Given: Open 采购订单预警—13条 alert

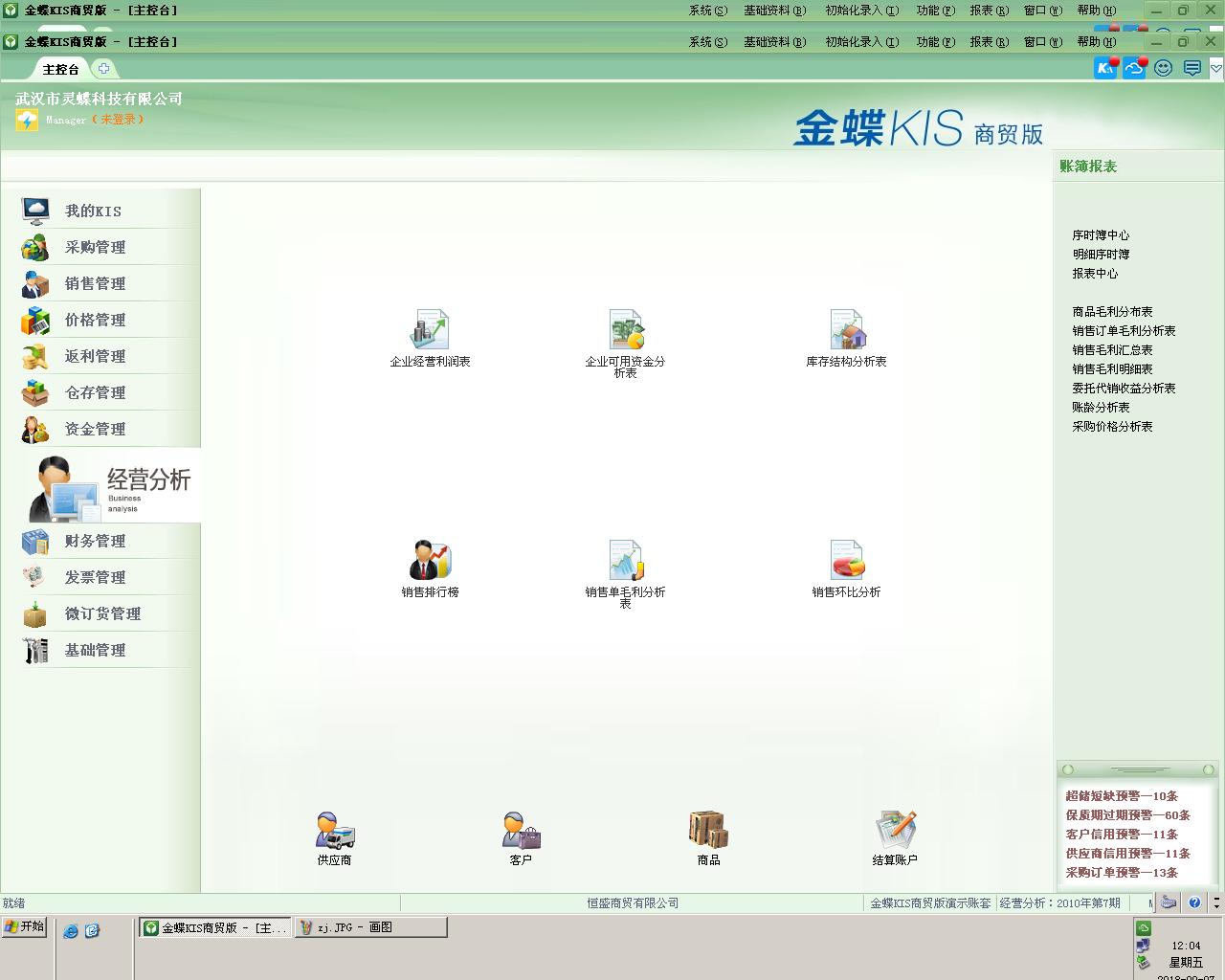Looking at the screenshot, I should 1122,872.
